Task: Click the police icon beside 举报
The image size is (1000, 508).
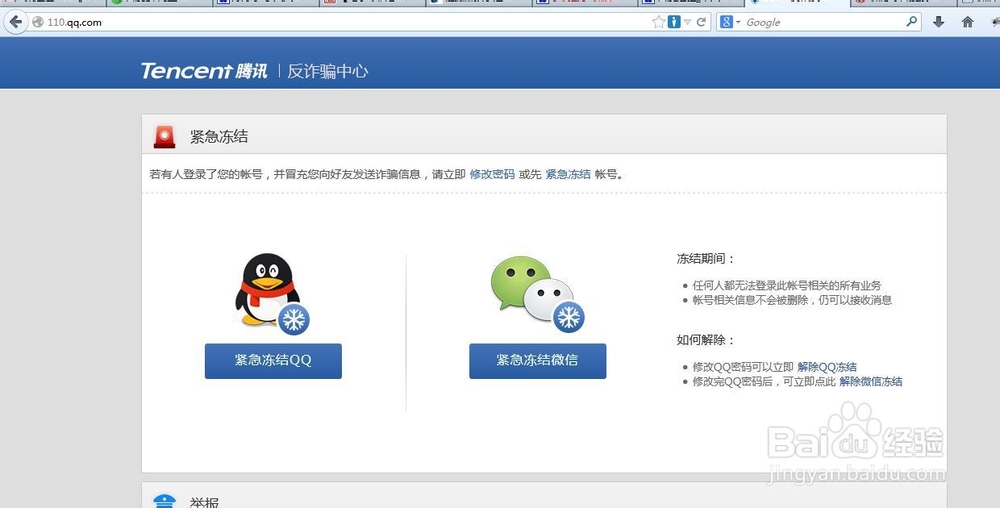Action: 165,500
